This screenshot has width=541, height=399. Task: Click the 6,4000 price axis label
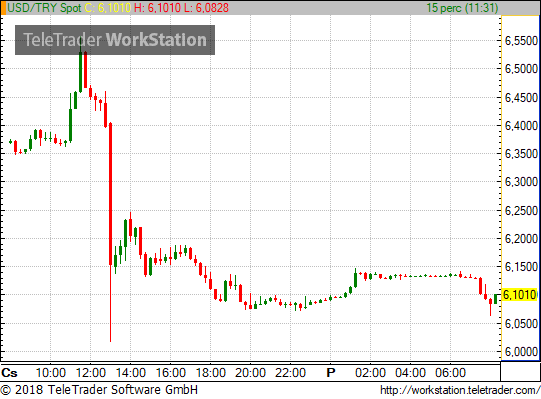[521, 126]
